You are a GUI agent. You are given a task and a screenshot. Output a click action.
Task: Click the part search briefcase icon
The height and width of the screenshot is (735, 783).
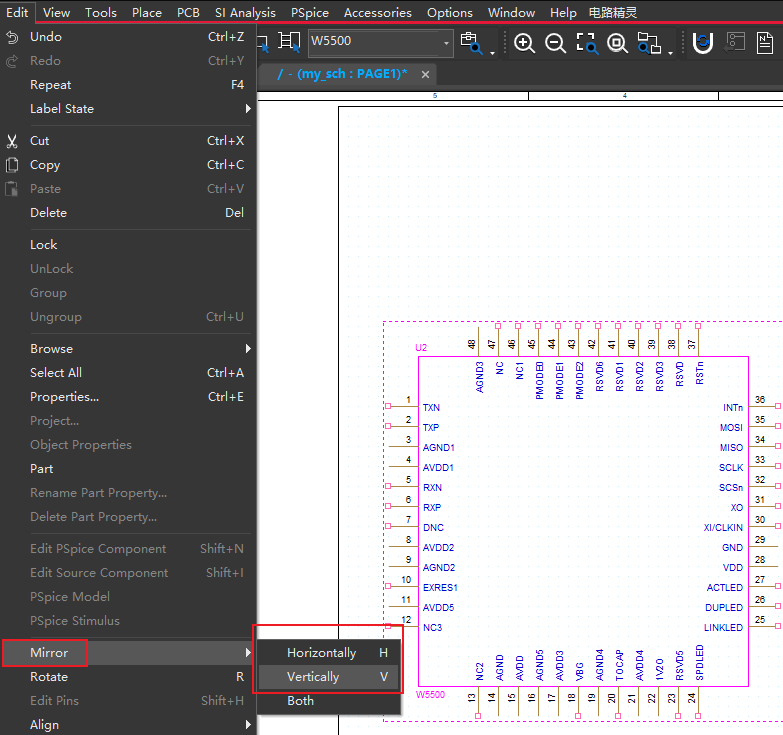tap(471, 43)
